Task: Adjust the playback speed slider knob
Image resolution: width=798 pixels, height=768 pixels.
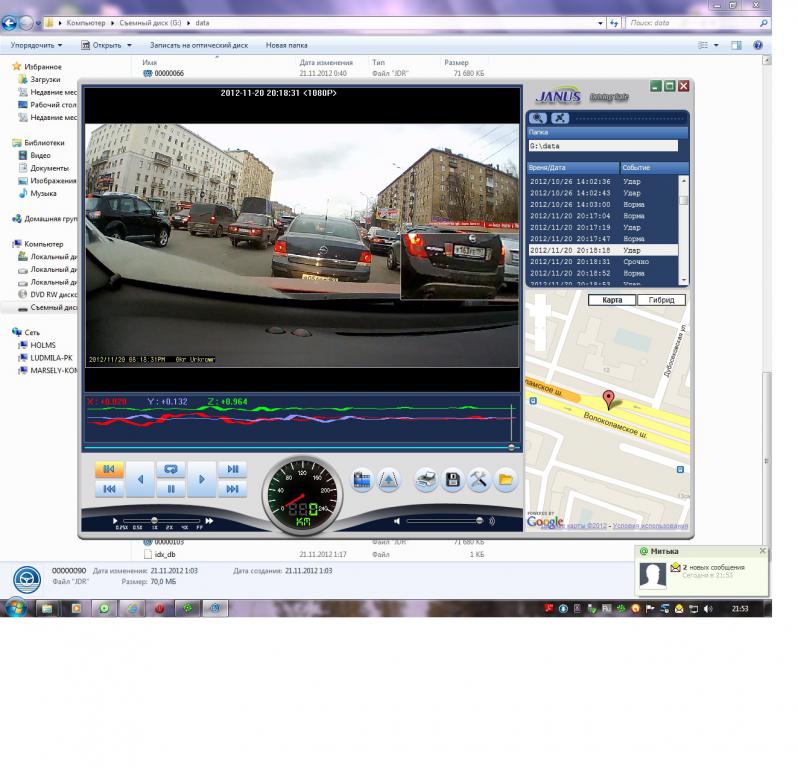Action: pos(154,521)
